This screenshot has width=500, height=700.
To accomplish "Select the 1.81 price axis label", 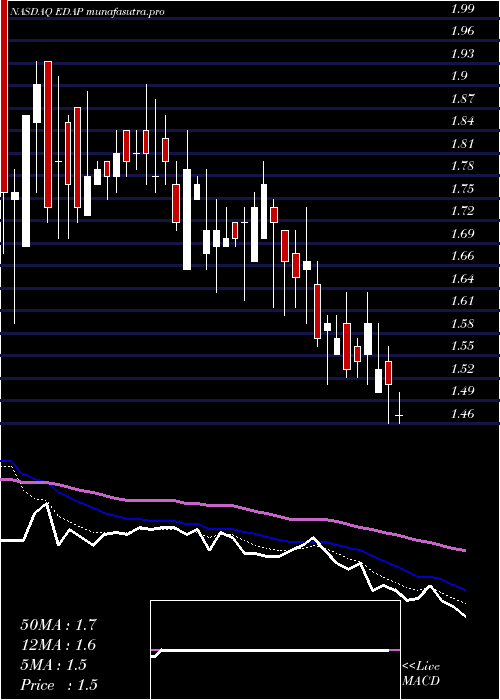I will click(462, 144).
